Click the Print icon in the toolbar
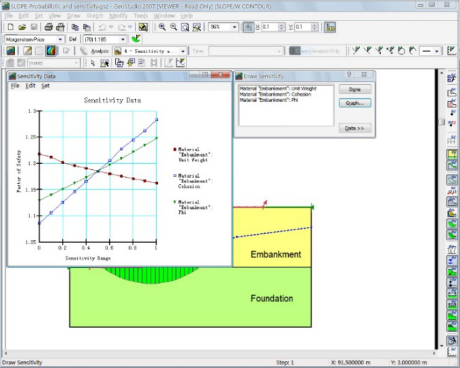 (49, 27)
